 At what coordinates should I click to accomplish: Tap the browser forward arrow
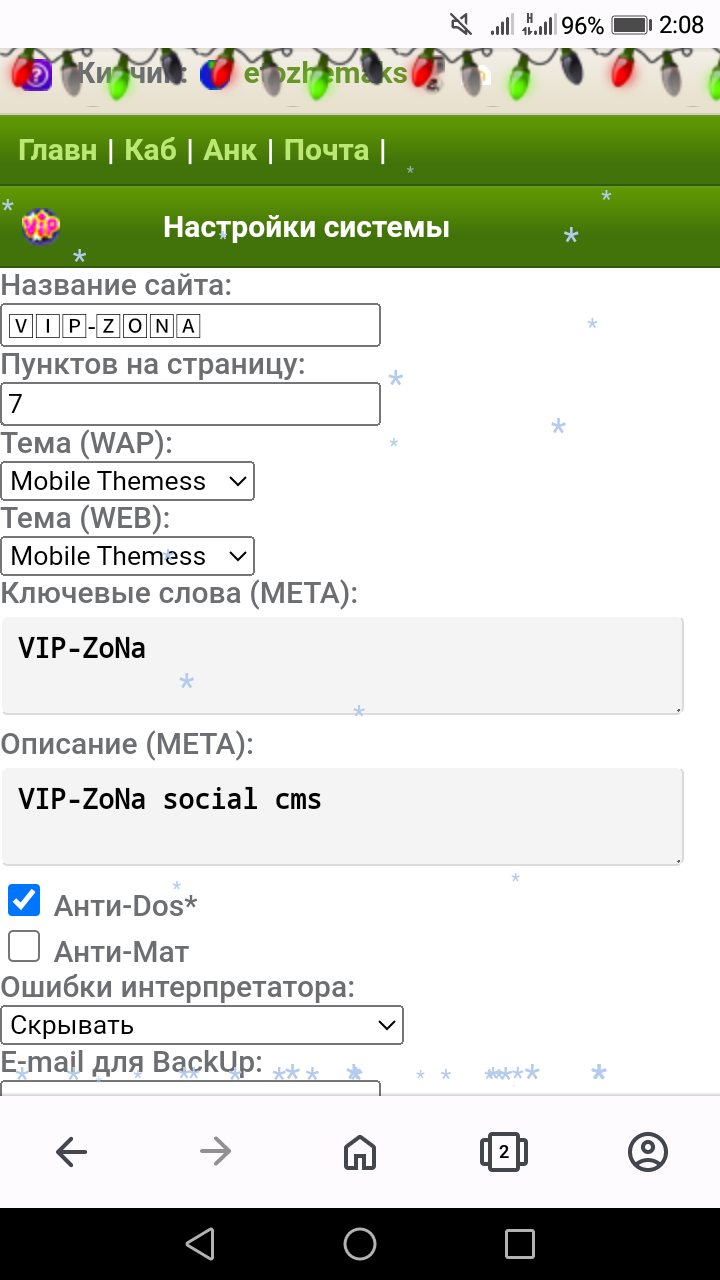[x=216, y=1152]
